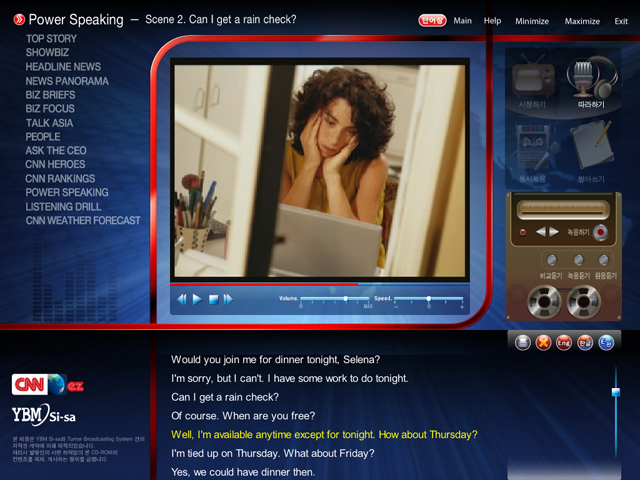Show Korean subtitles with 한글 icon
Viewport: 640px width, 480px height.
click(585, 343)
